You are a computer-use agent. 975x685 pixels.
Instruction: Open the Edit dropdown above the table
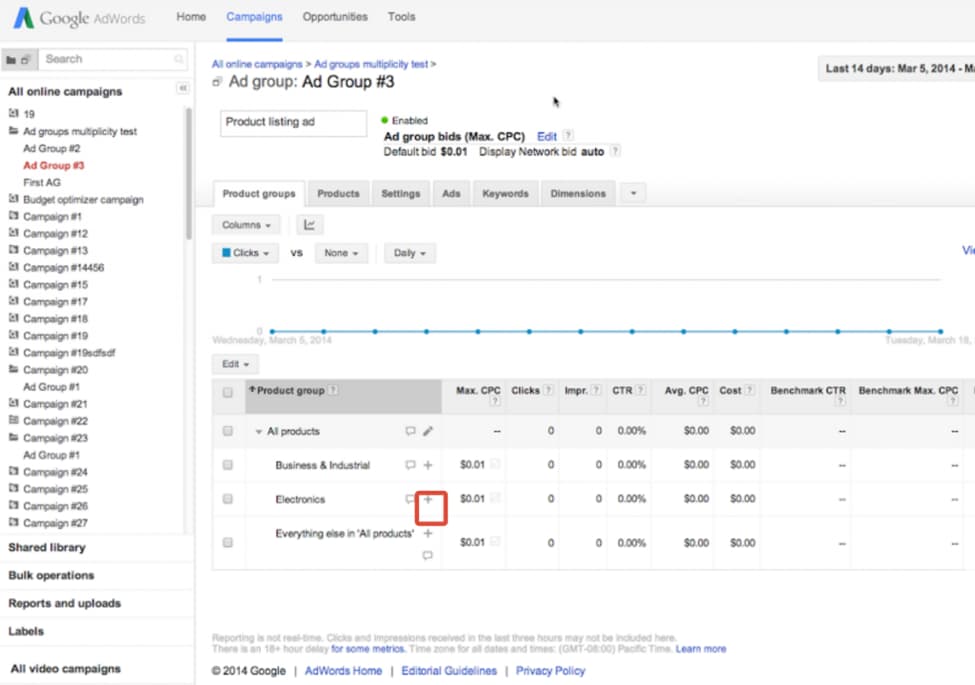click(x=235, y=364)
